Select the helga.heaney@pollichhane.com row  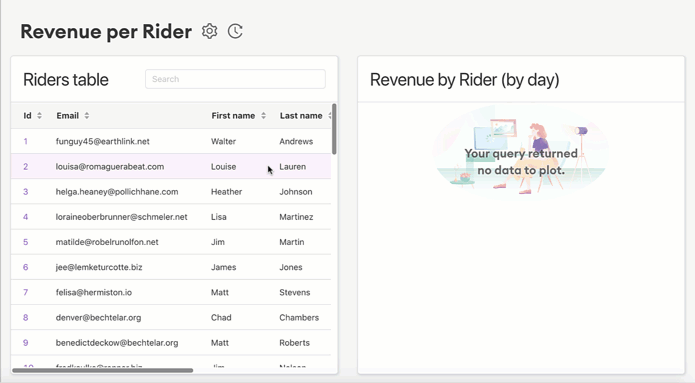click(x=171, y=192)
